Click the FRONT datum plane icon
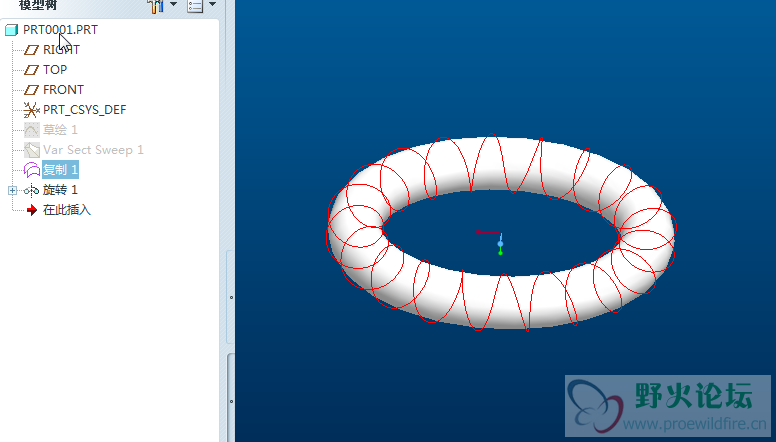The image size is (776, 442). (32, 90)
